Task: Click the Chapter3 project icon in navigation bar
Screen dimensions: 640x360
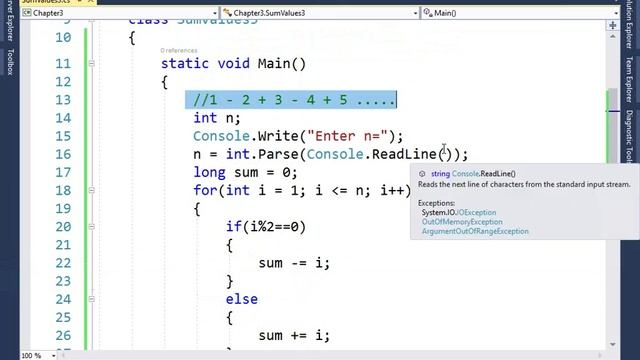Action: click(27, 13)
